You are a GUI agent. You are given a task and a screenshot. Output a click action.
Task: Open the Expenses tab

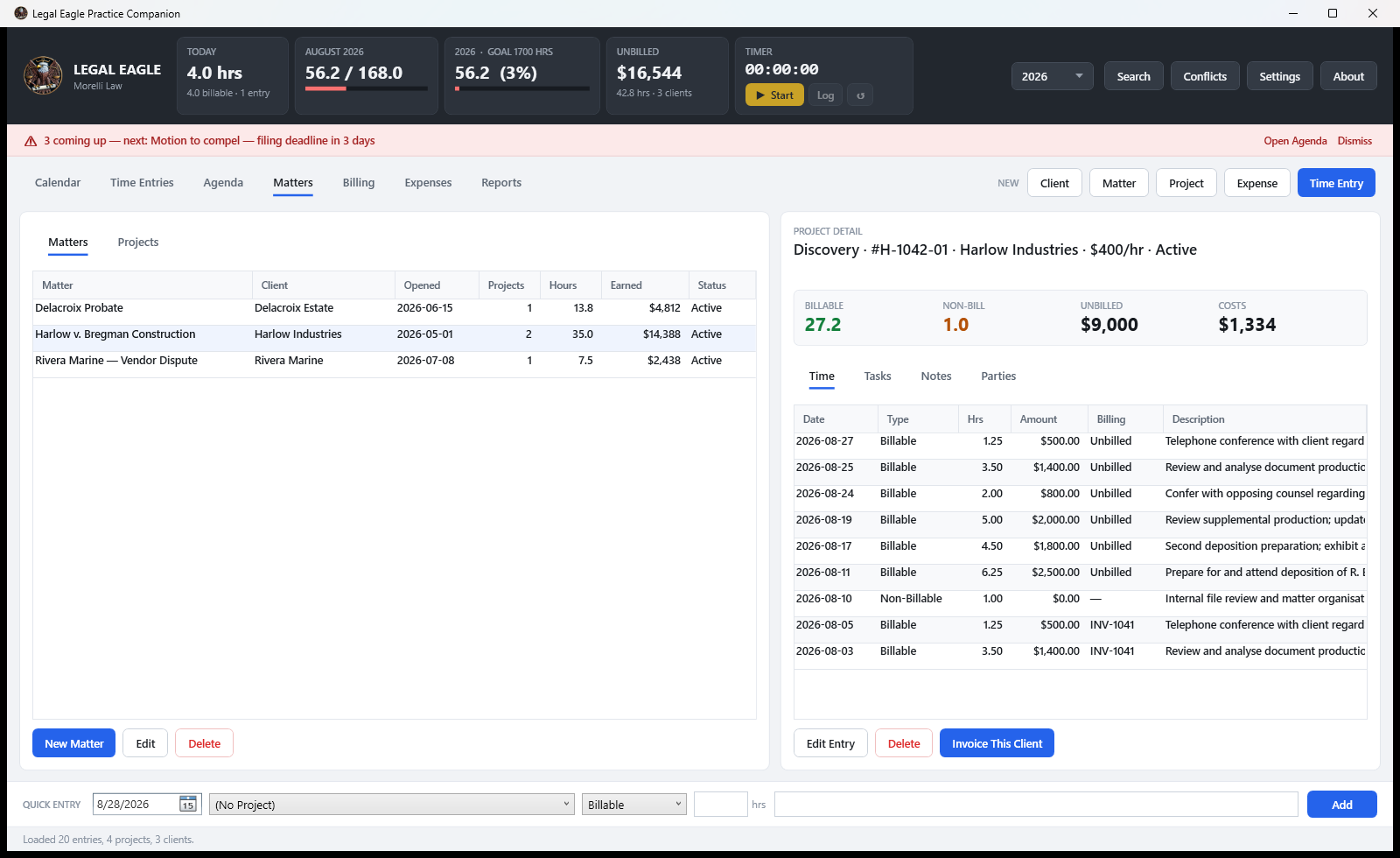[x=428, y=183]
